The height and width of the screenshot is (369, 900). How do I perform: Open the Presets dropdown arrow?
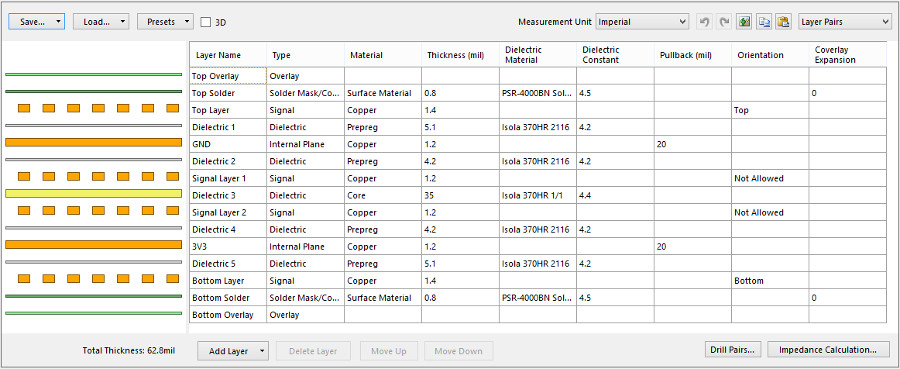pyautogui.click(x=187, y=22)
